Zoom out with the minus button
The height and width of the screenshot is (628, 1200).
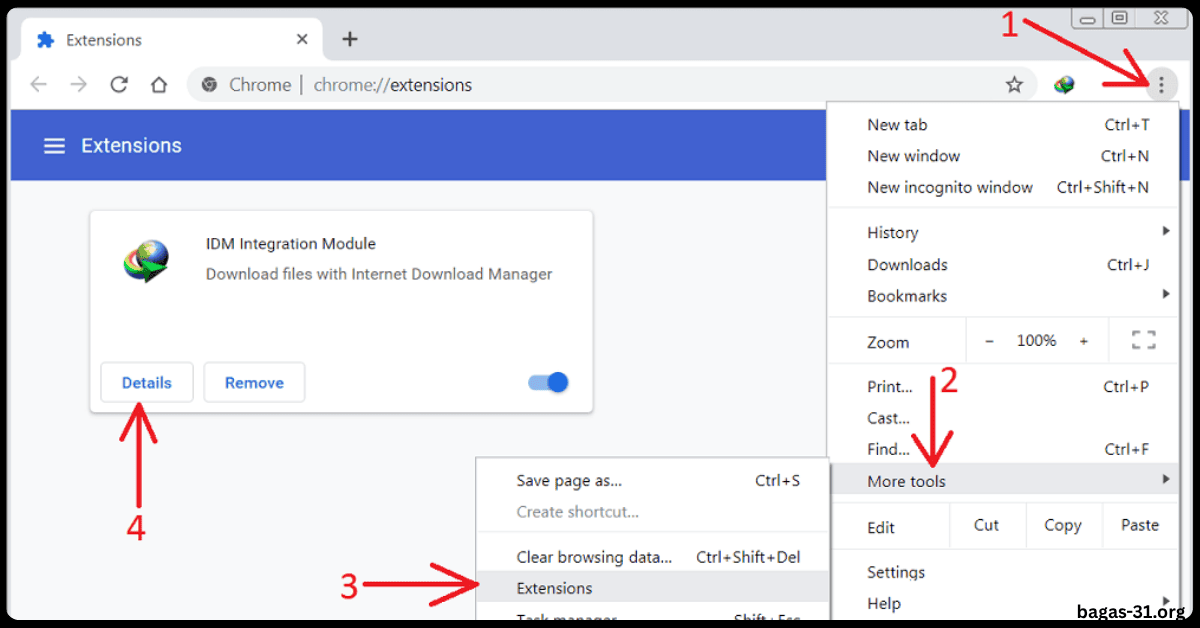click(x=989, y=341)
